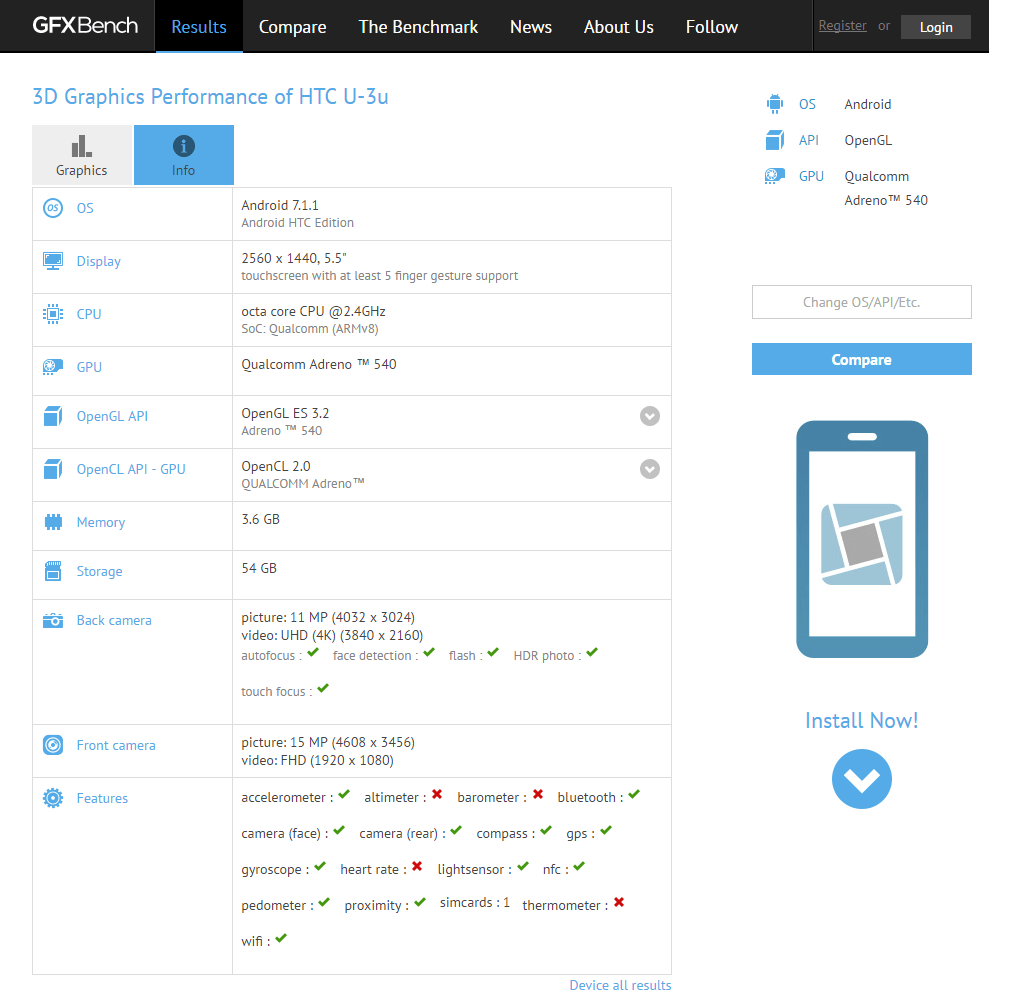Click the CPU label

[x=89, y=314]
